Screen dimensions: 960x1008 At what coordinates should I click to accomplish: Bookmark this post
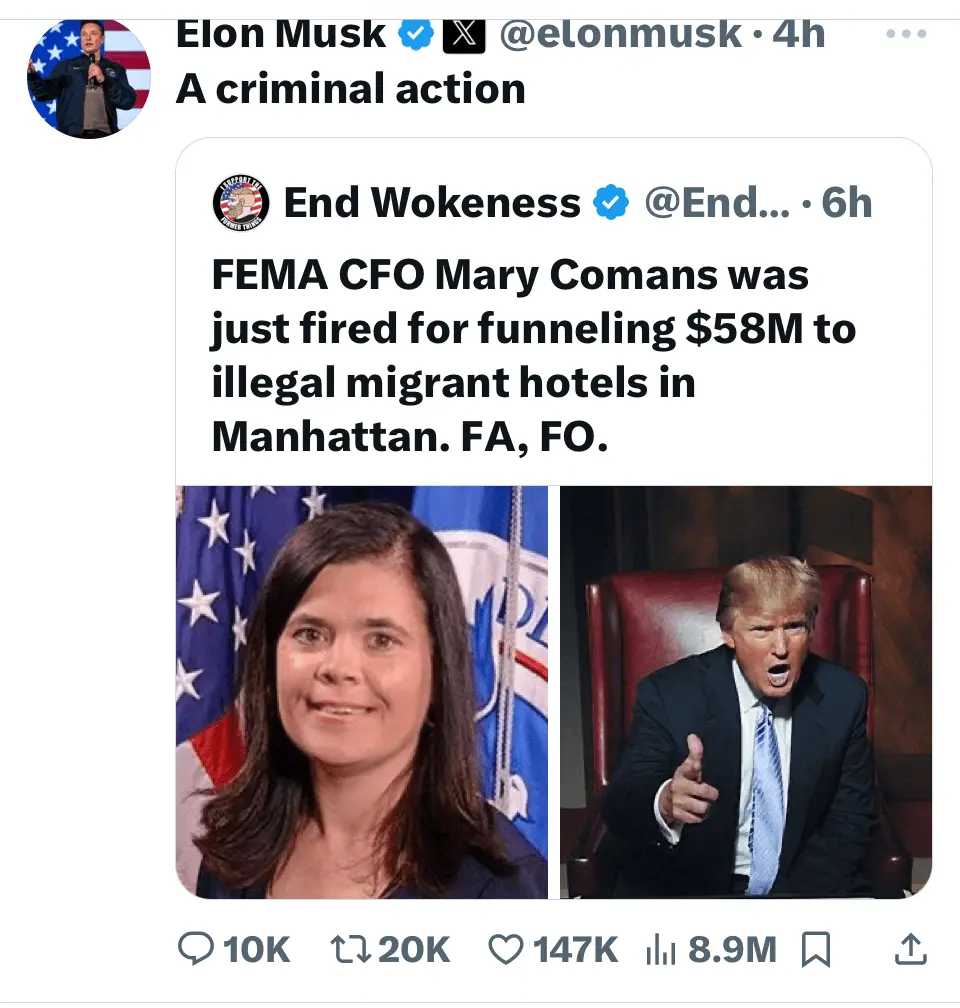pyautogui.click(x=817, y=948)
